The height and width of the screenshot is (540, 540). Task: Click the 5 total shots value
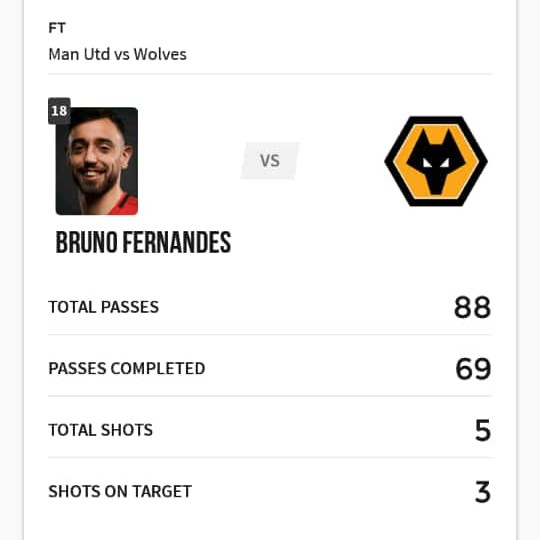click(482, 430)
